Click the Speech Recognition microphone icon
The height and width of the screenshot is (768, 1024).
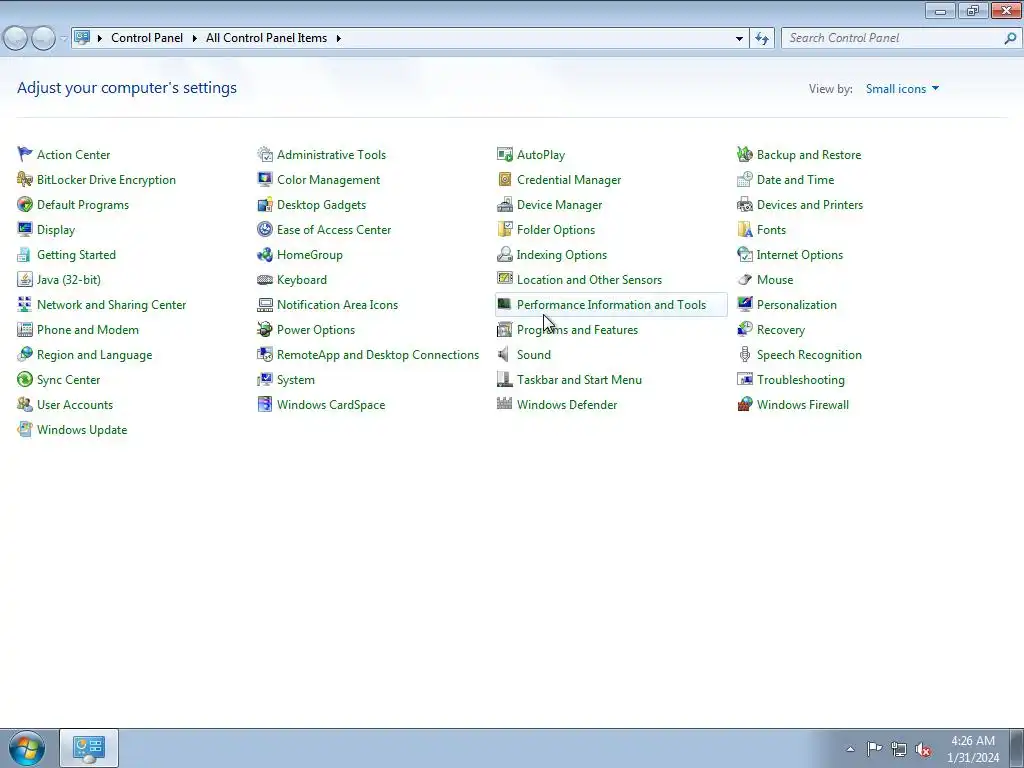coord(744,355)
